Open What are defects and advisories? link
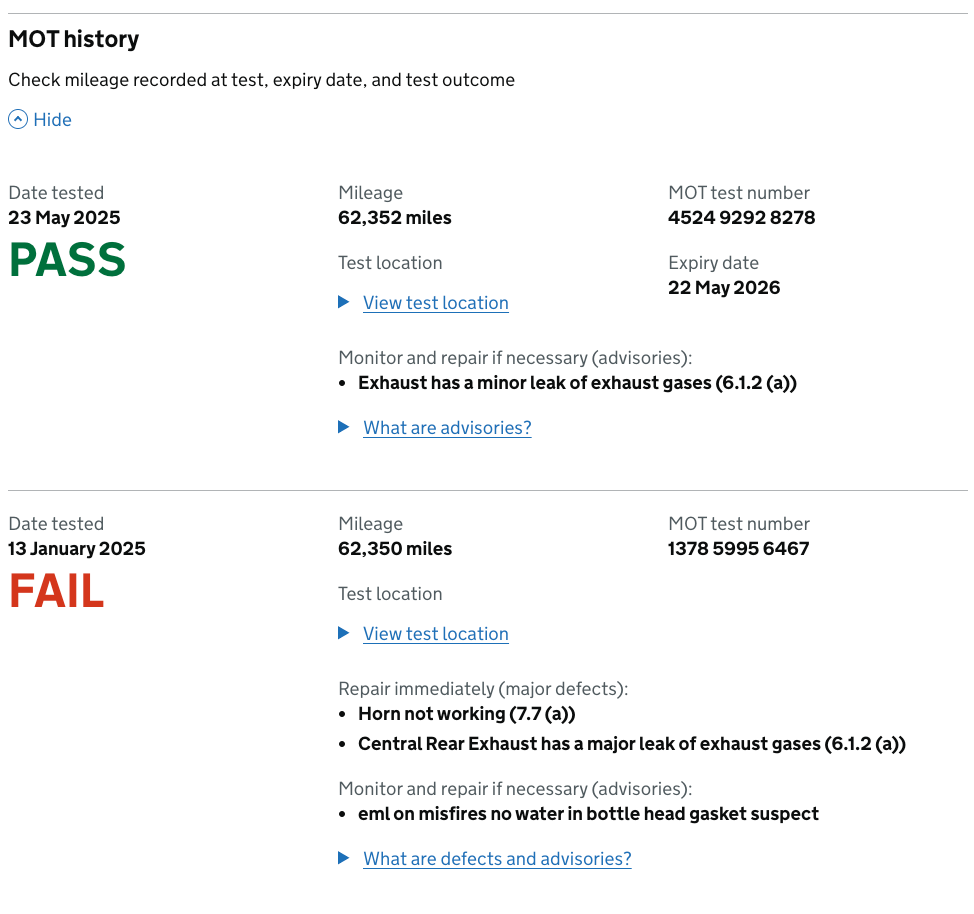 pos(497,859)
